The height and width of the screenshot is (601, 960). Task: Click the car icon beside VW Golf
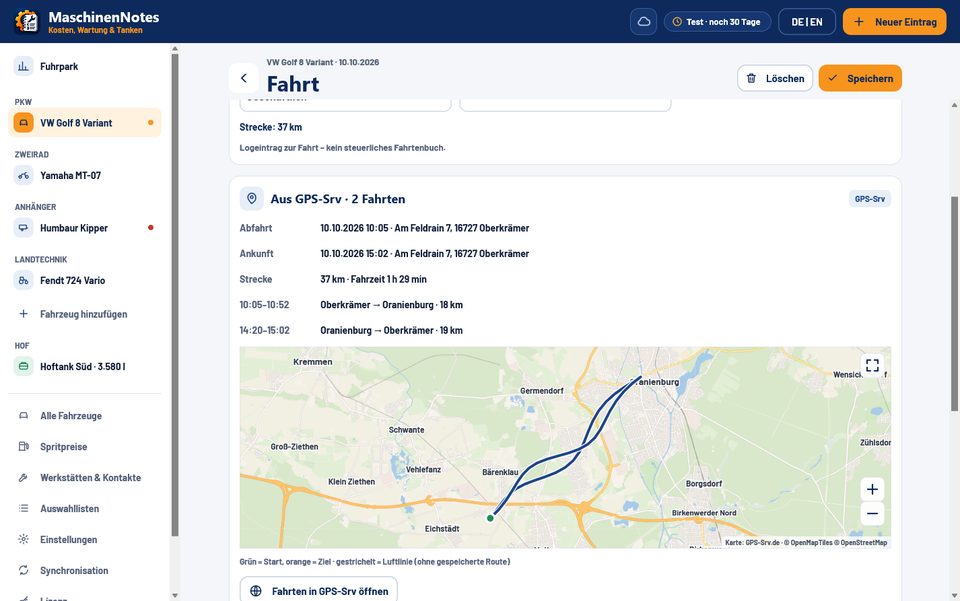[23, 122]
